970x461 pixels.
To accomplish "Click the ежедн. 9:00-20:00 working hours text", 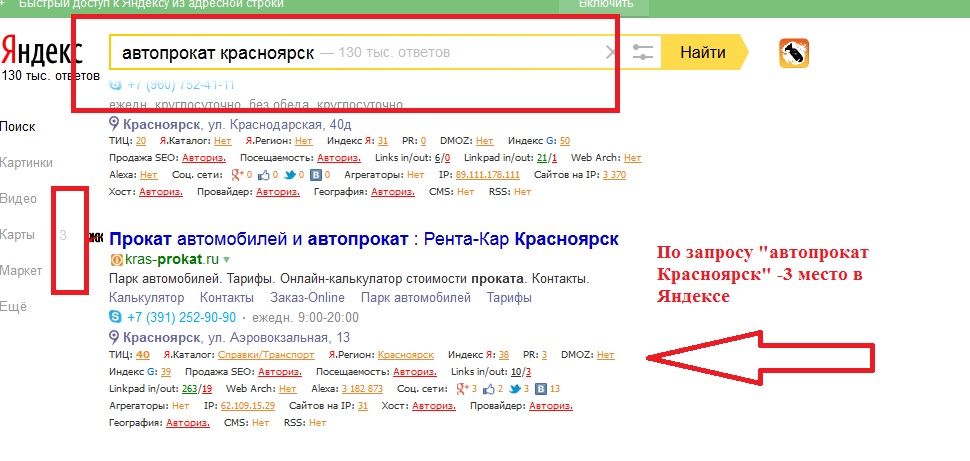I will 304,317.
